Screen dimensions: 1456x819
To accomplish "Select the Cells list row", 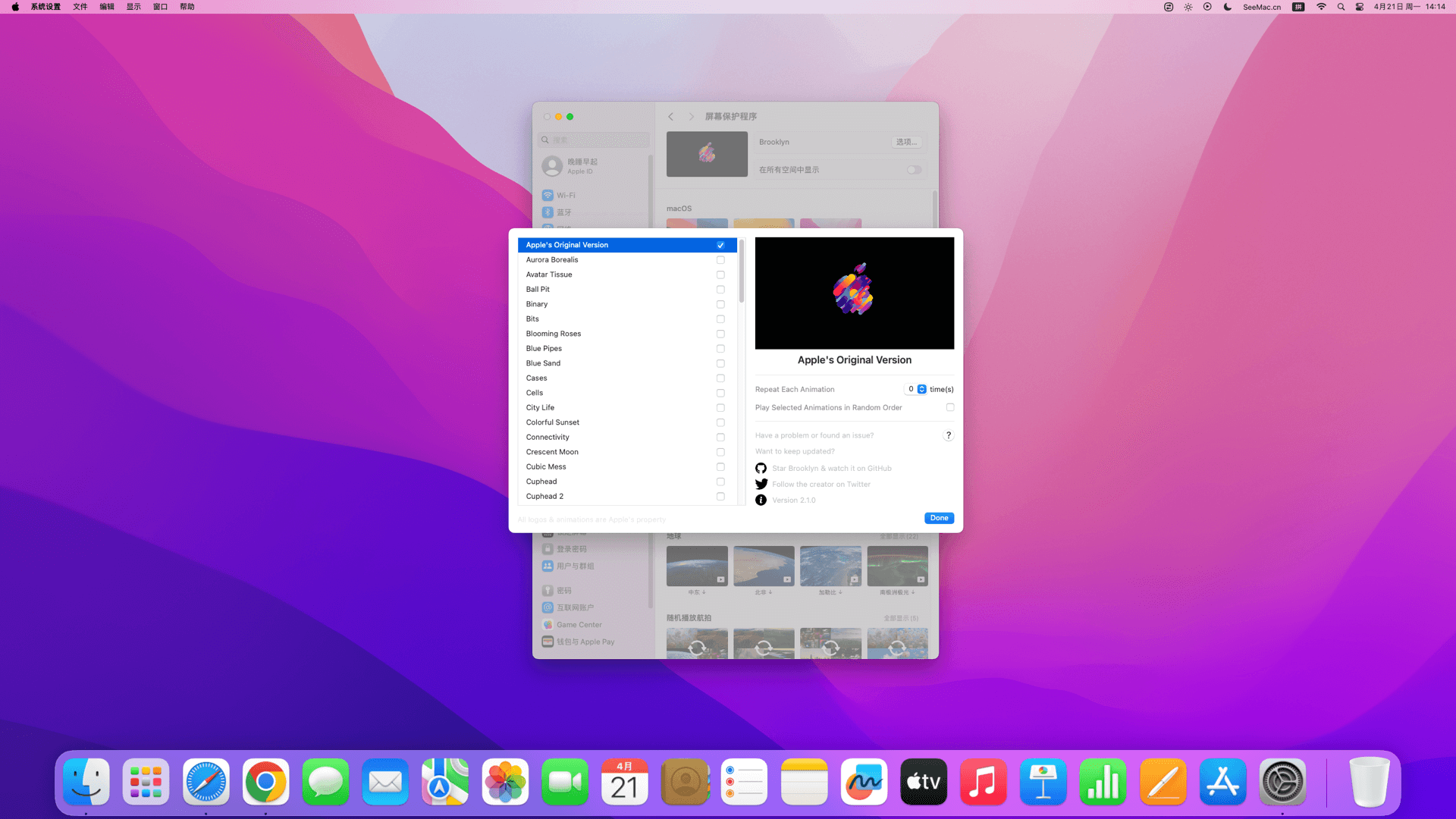I will (x=627, y=393).
